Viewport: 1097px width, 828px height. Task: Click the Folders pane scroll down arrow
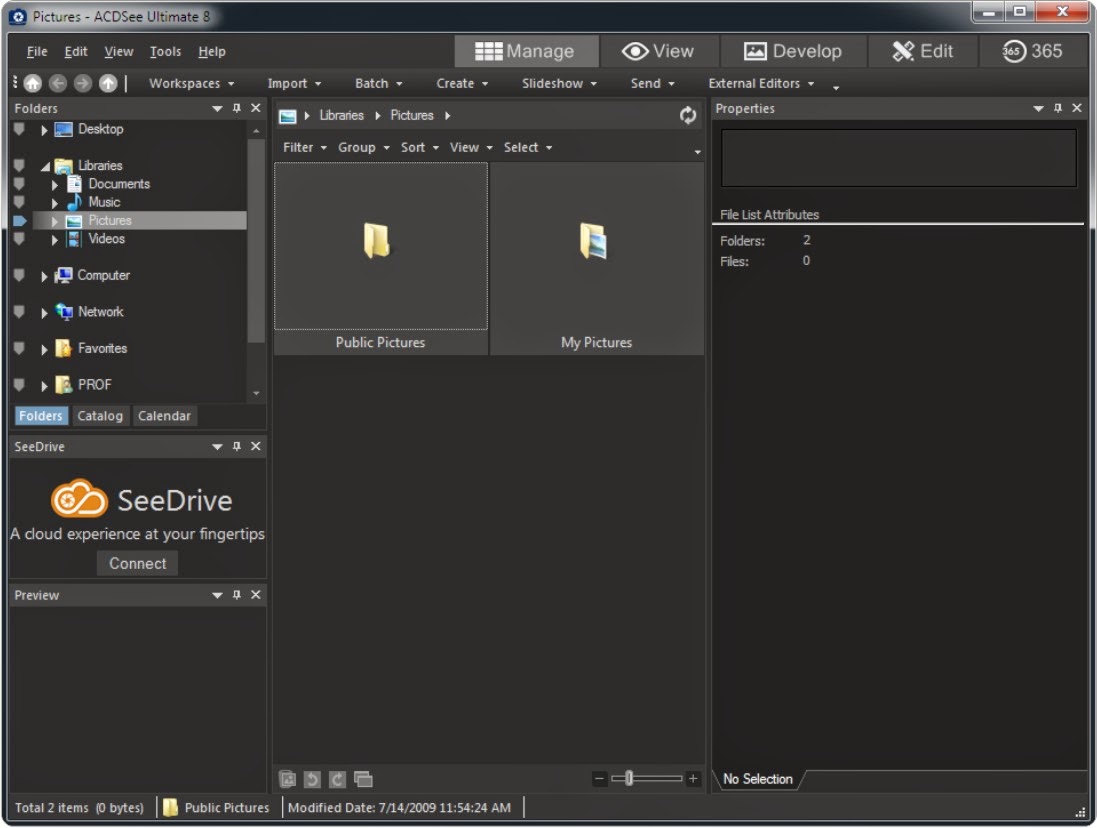pyautogui.click(x=256, y=393)
